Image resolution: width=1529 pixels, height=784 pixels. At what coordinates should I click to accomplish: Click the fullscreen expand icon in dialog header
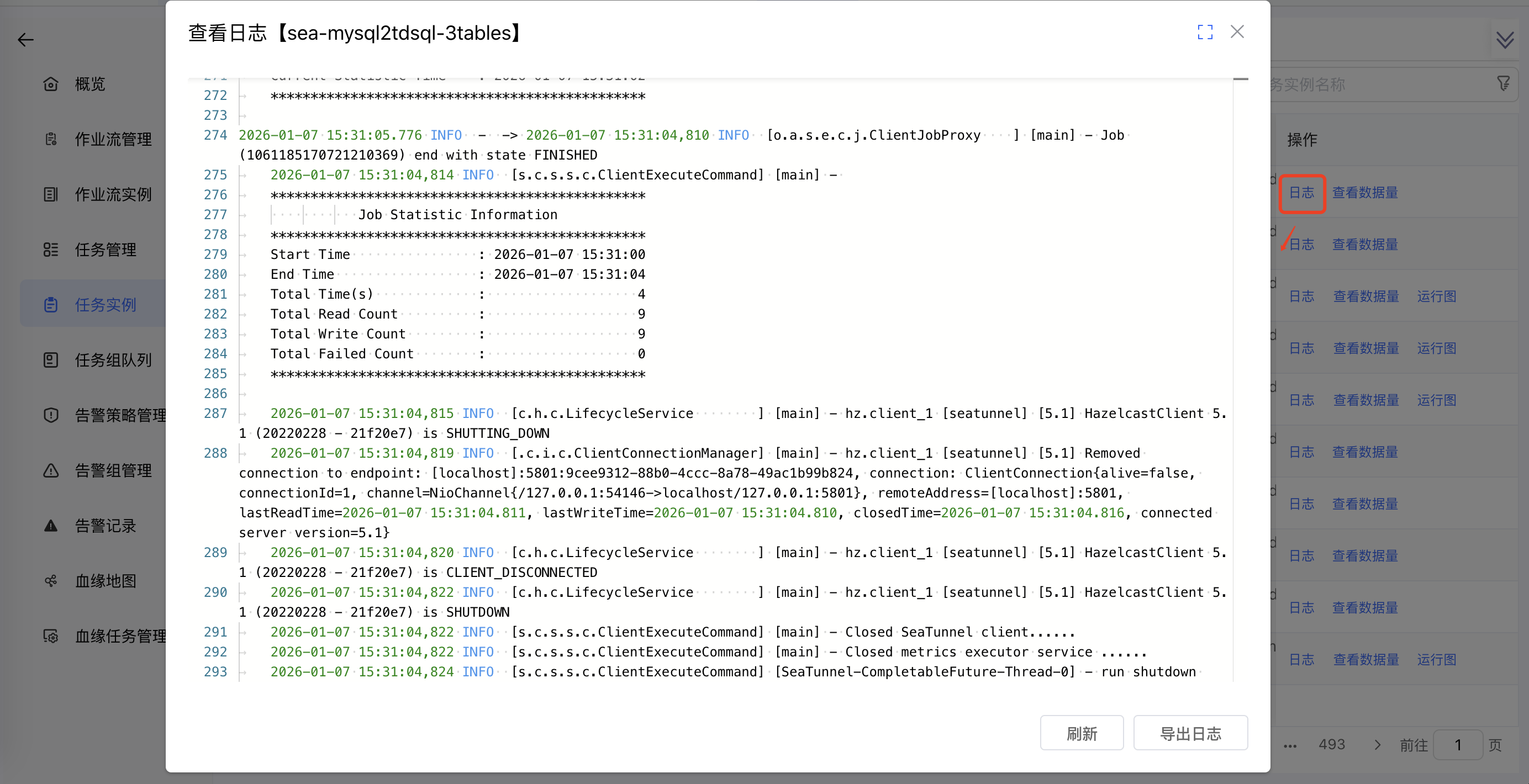pos(1204,32)
